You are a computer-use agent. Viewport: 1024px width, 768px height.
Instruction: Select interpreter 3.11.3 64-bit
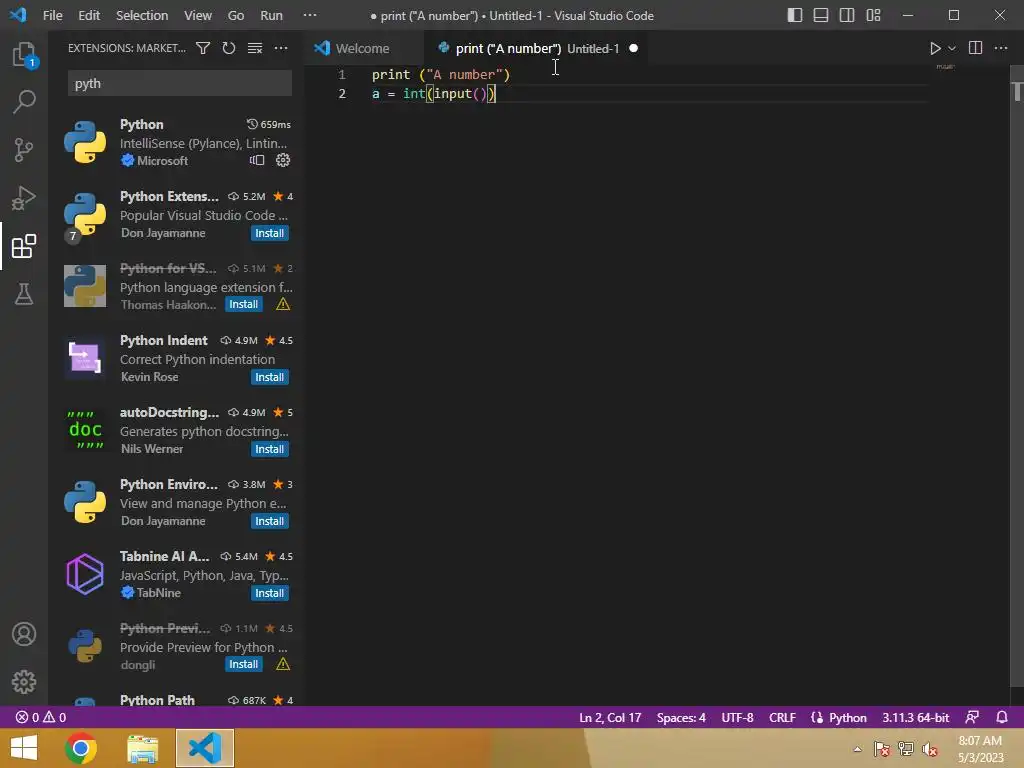click(x=916, y=717)
